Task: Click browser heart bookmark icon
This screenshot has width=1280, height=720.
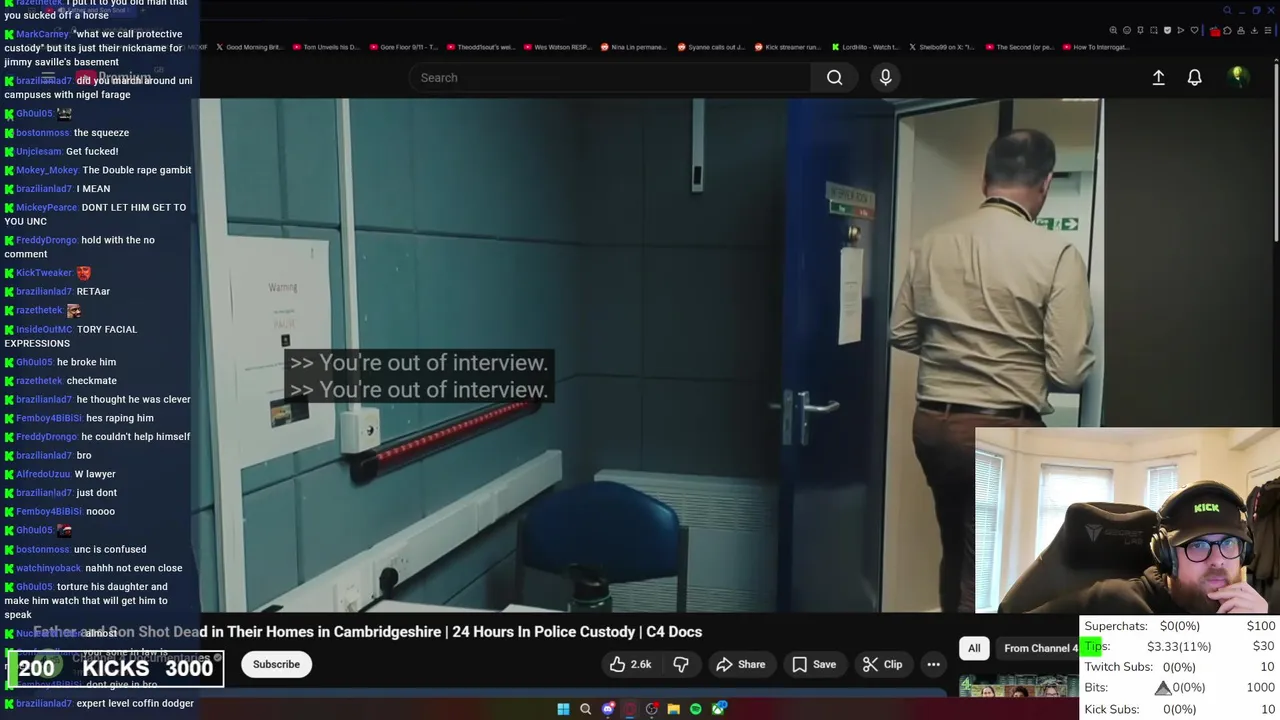Action: [1194, 30]
